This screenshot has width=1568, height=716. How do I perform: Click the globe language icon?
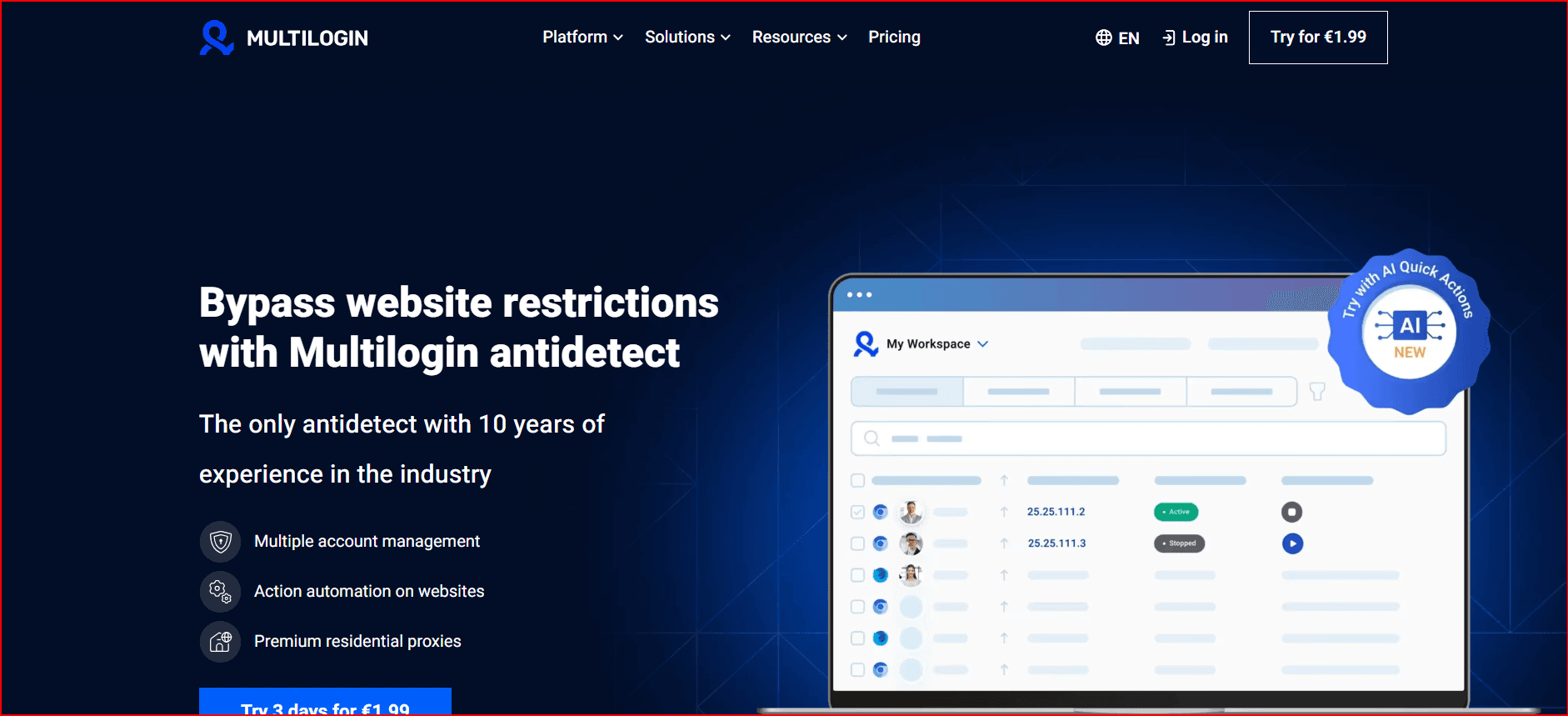tap(1104, 38)
